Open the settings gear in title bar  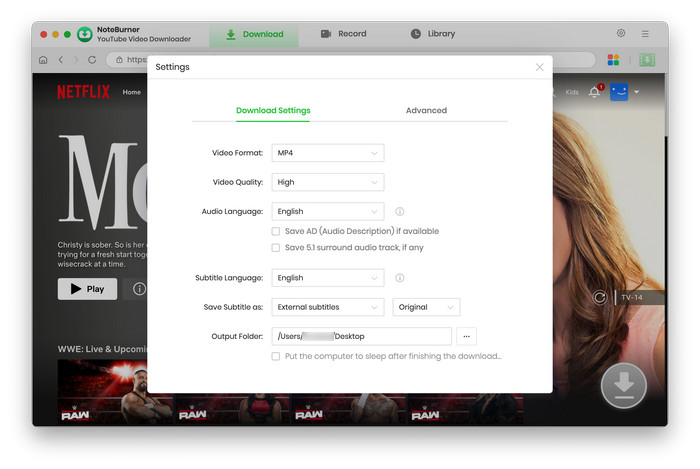[621, 33]
